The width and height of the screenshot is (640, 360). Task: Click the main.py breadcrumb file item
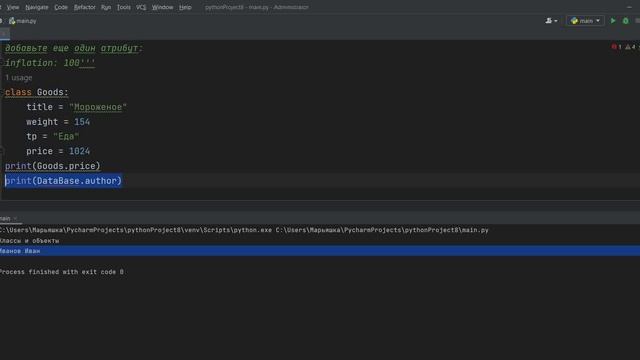(23, 21)
